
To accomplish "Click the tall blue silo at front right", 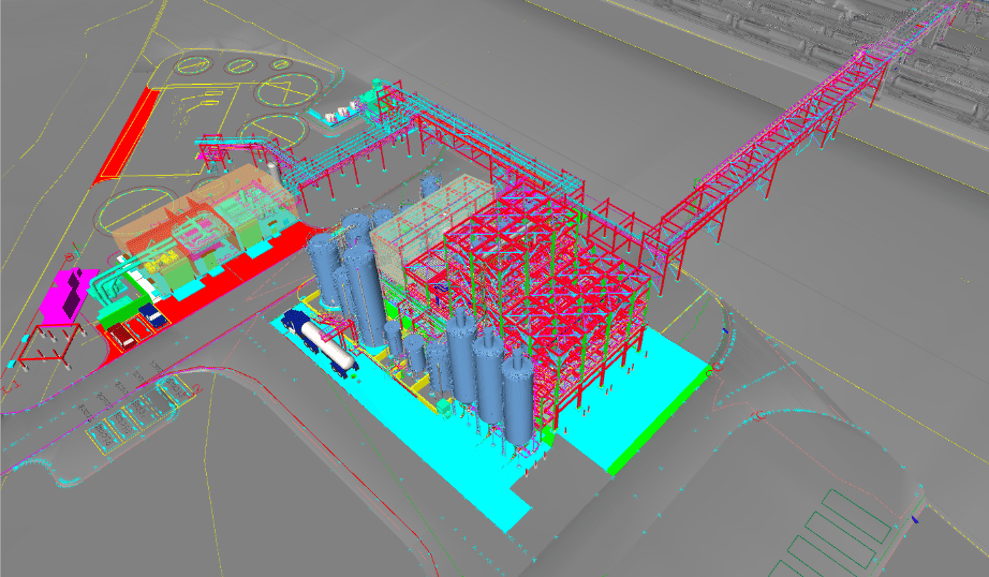I will pos(518,395).
